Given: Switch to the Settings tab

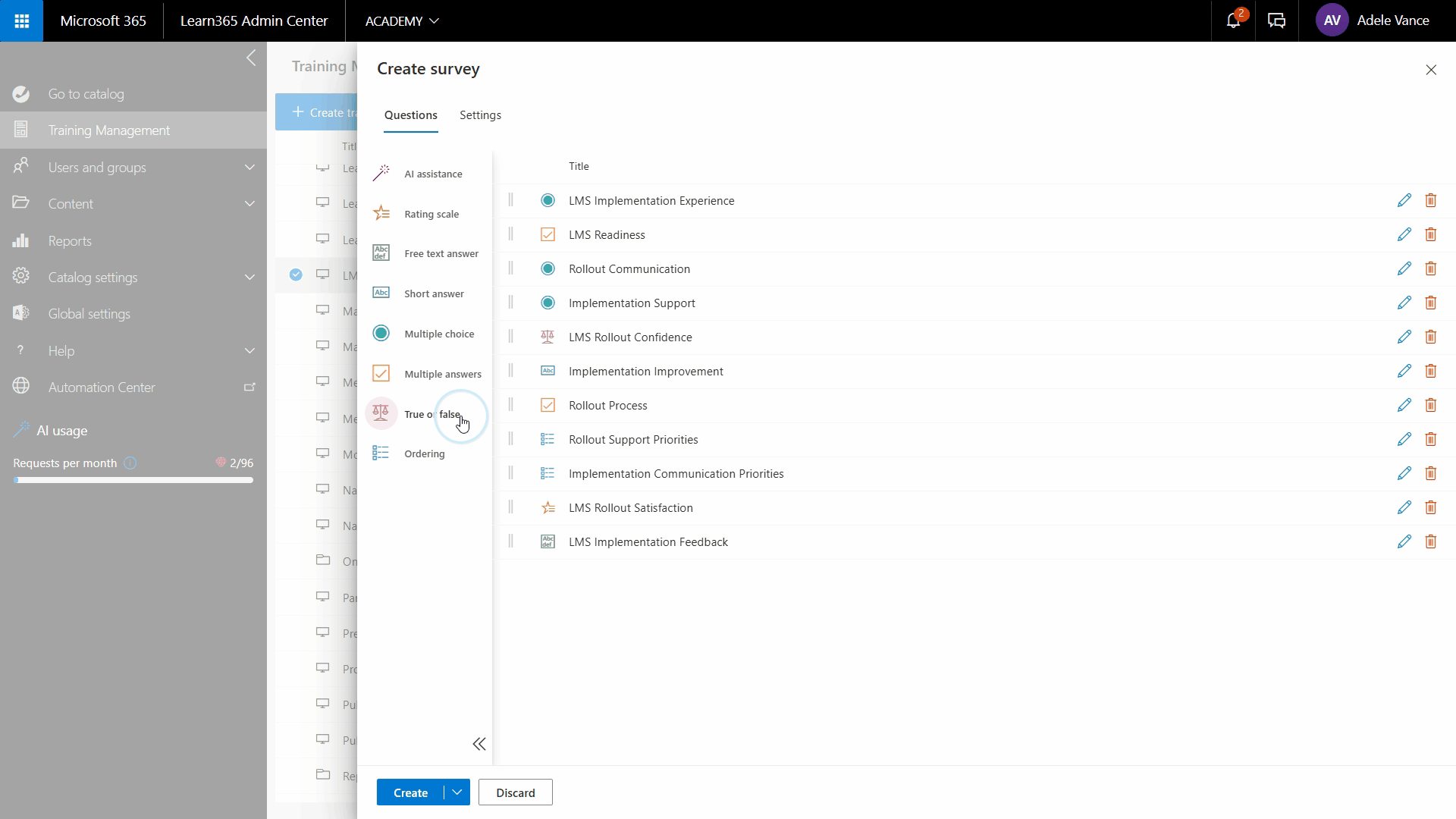Looking at the screenshot, I should (480, 115).
